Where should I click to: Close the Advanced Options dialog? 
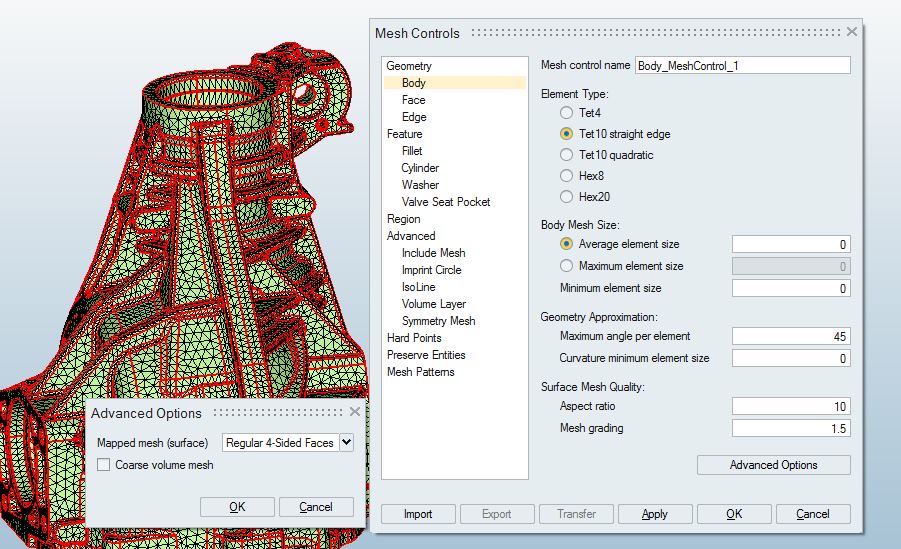coord(355,412)
